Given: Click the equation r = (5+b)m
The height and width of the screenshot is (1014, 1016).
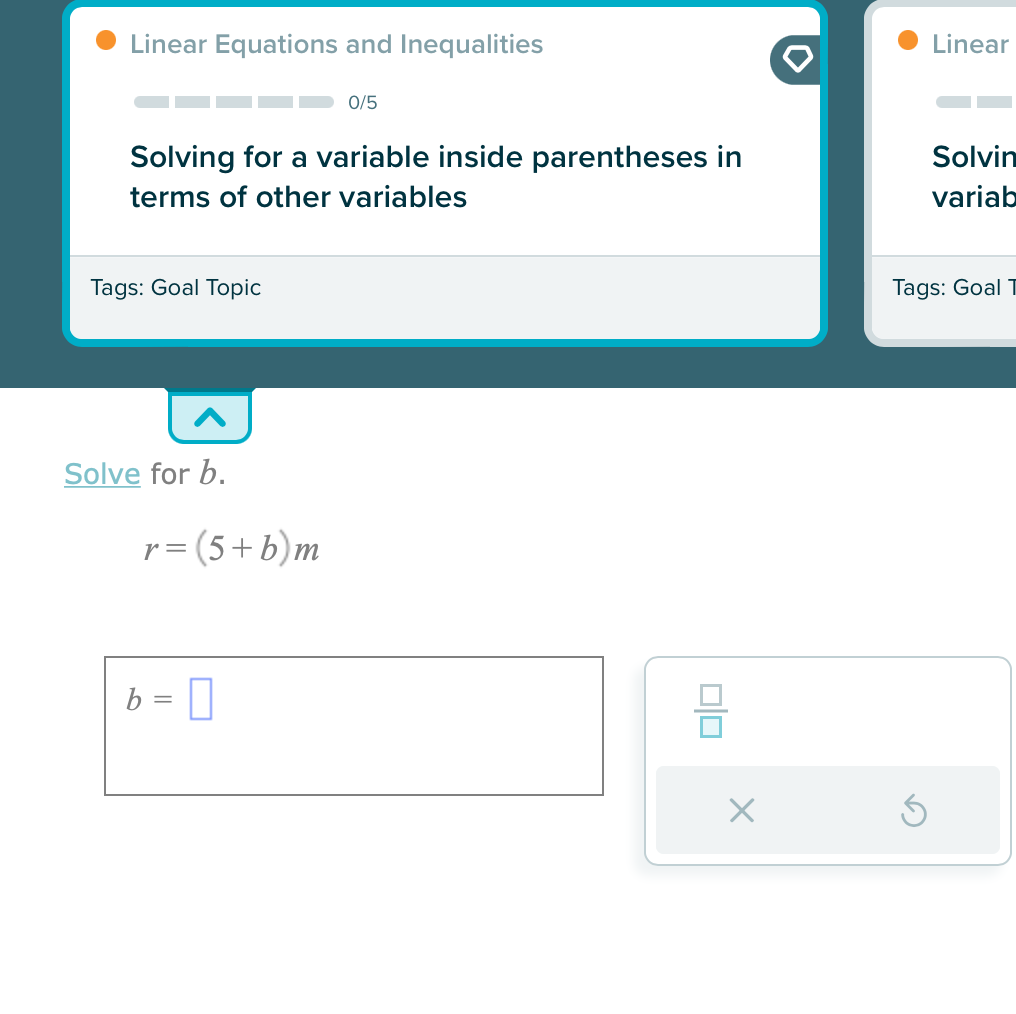Looking at the screenshot, I should (232, 548).
